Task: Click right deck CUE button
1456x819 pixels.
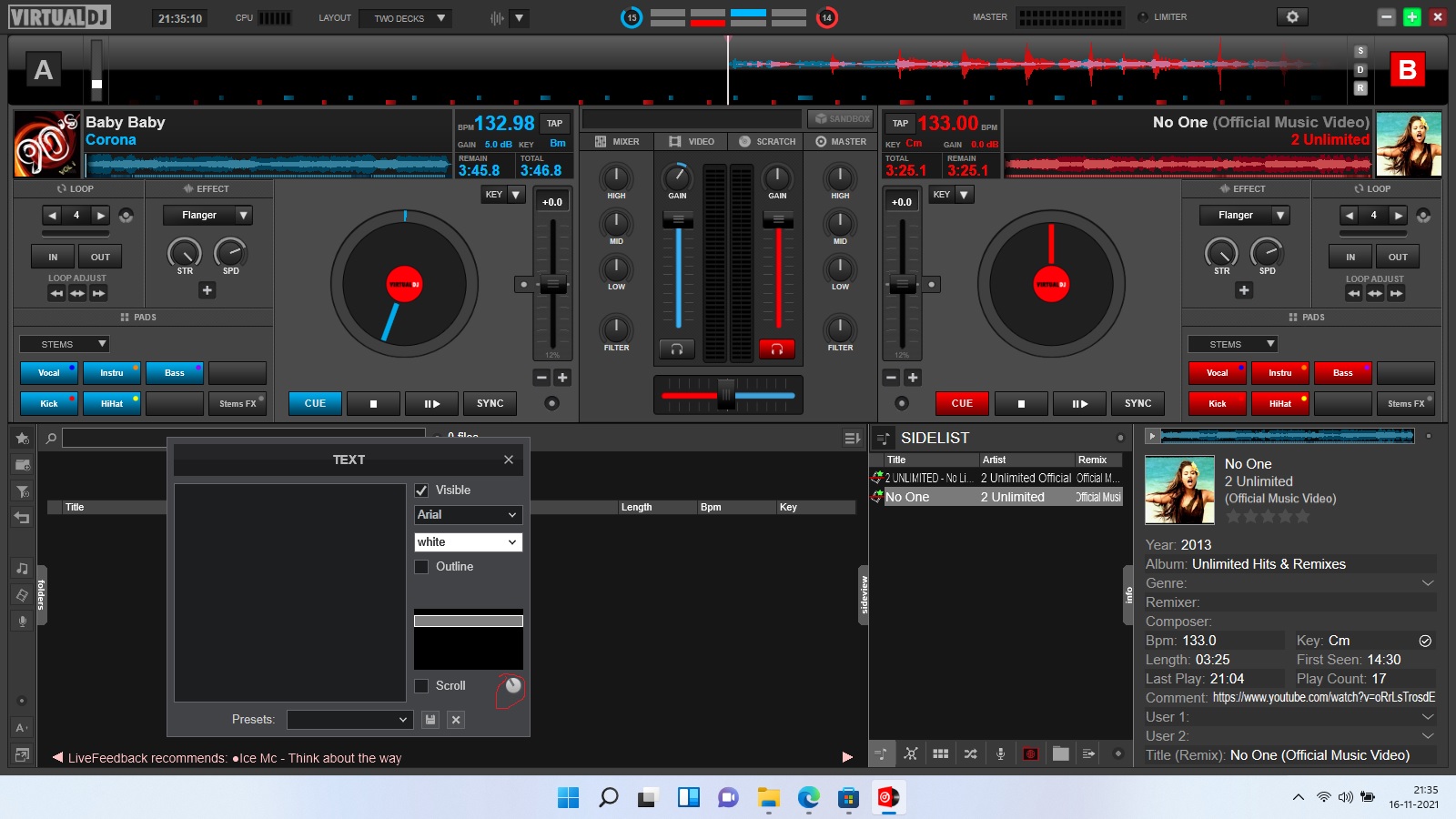Action: (x=962, y=403)
